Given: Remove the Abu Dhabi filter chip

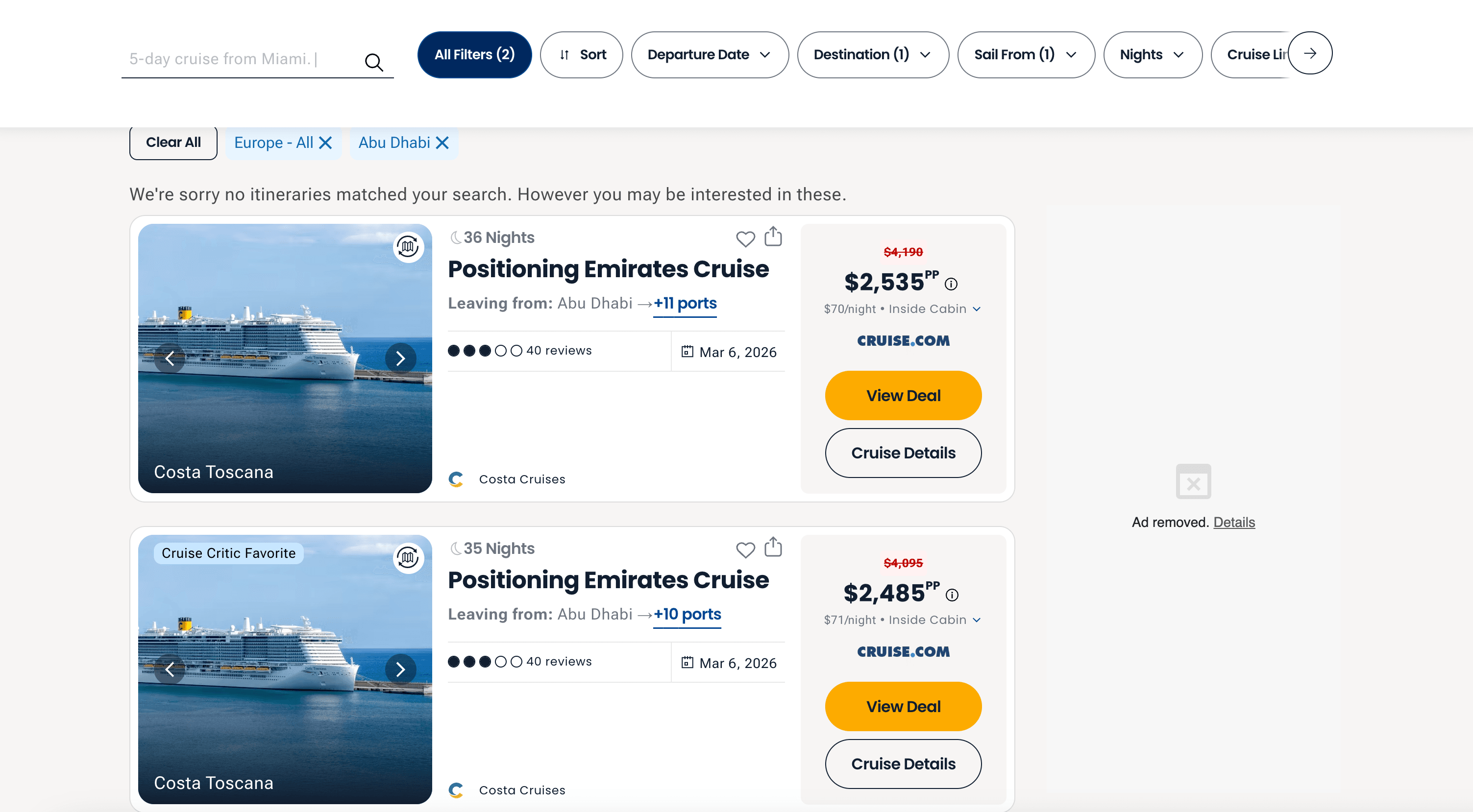Looking at the screenshot, I should pyautogui.click(x=442, y=143).
